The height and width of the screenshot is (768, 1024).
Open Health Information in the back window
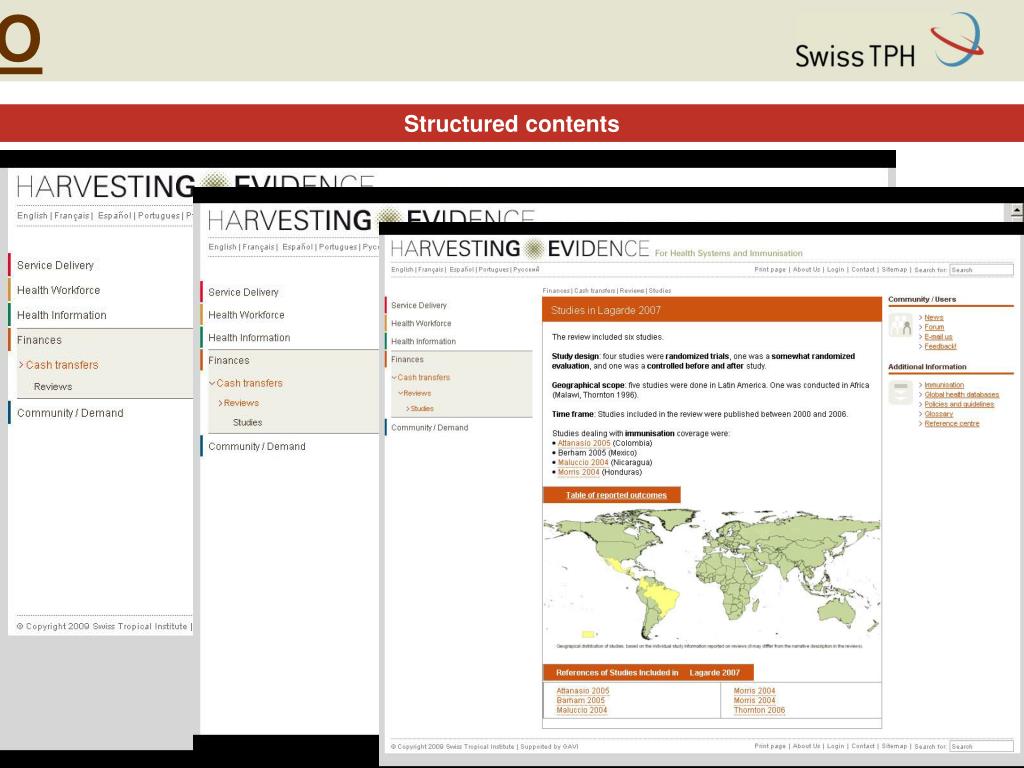click(x=61, y=315)
